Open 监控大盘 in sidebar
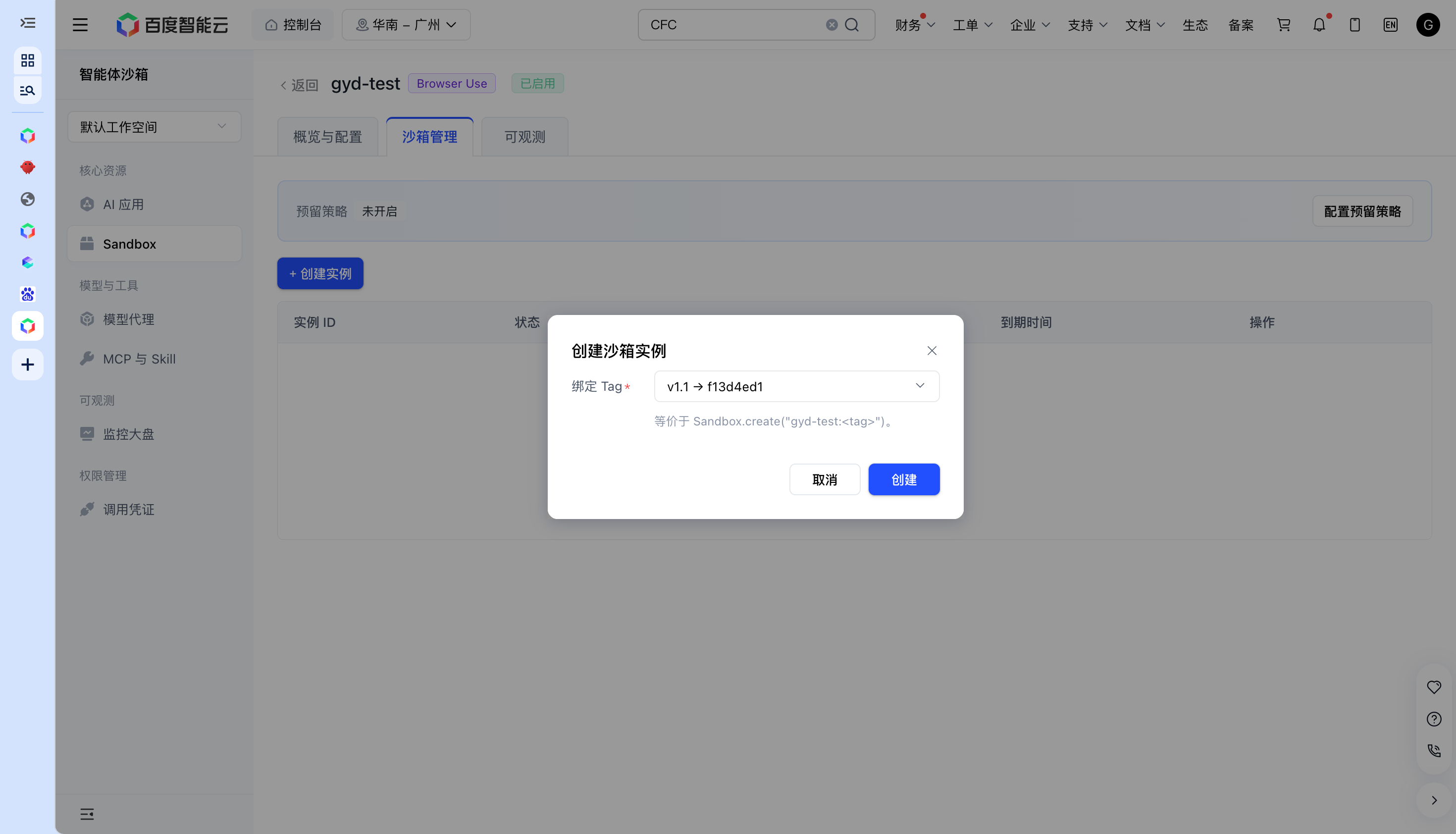Screen dimensions: 1456x834 click(154, 434)
